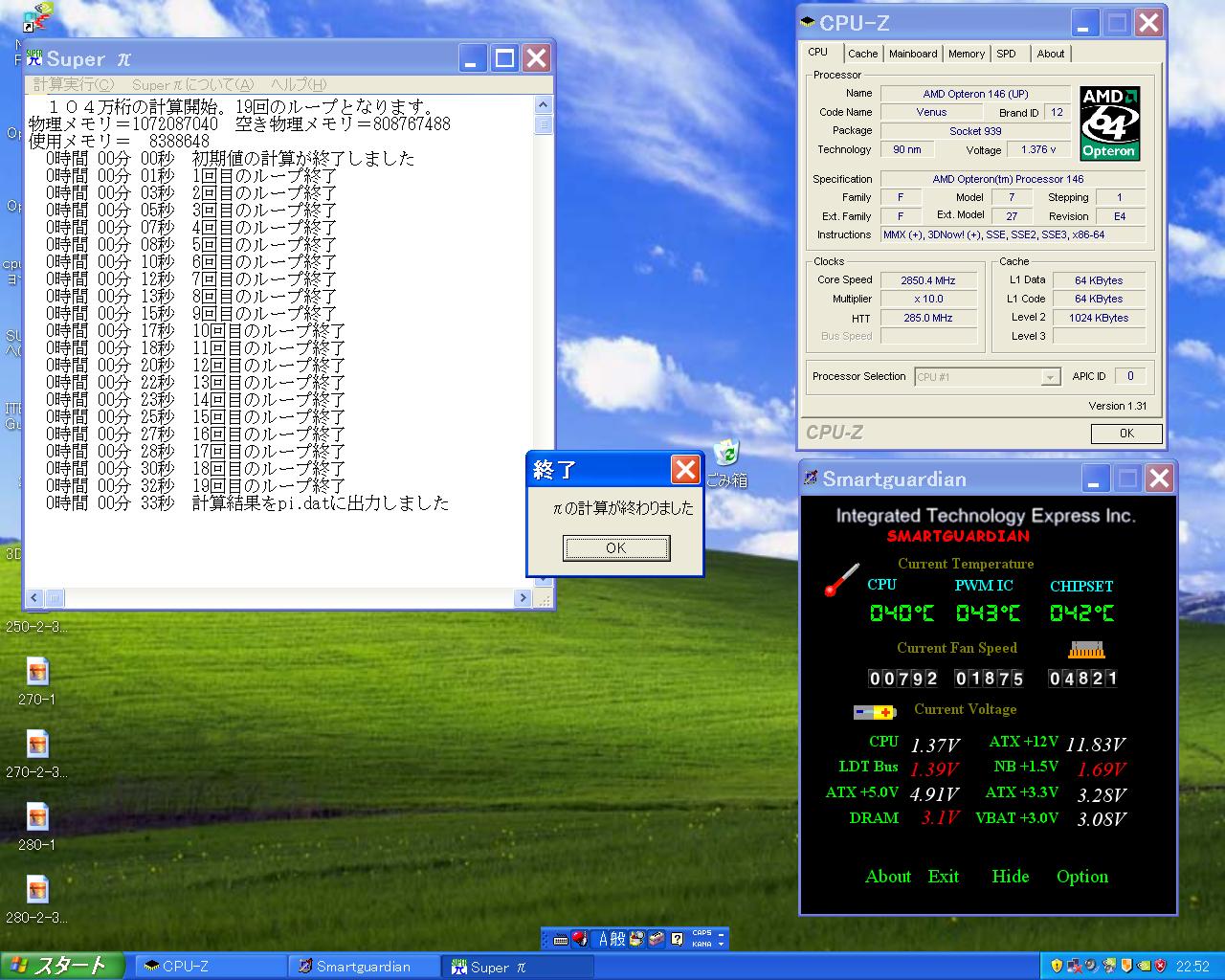
Task: Click the orange shield tray icon
Action: coord(1126,966)
